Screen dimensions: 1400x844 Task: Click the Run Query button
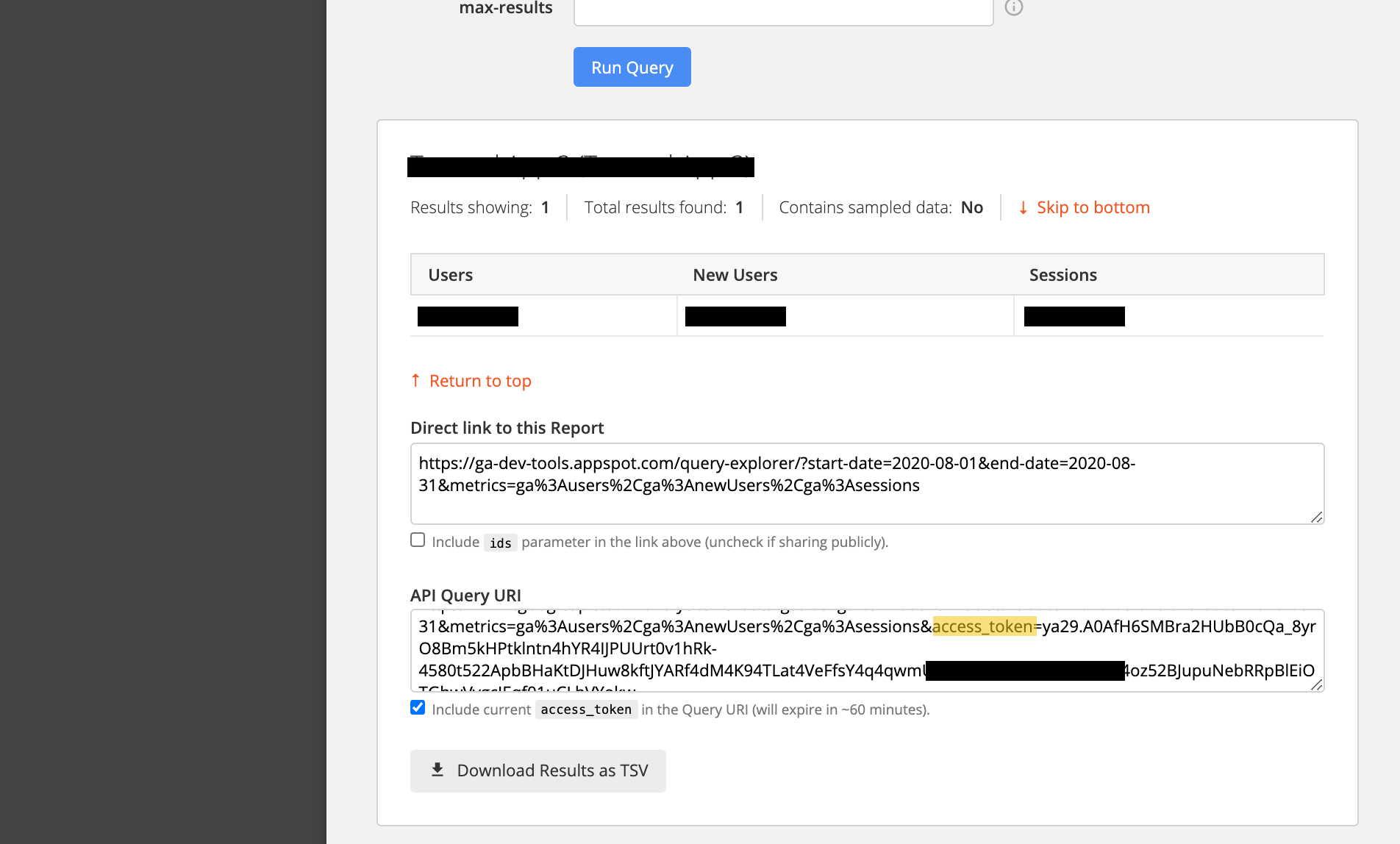tap(632, 67)
